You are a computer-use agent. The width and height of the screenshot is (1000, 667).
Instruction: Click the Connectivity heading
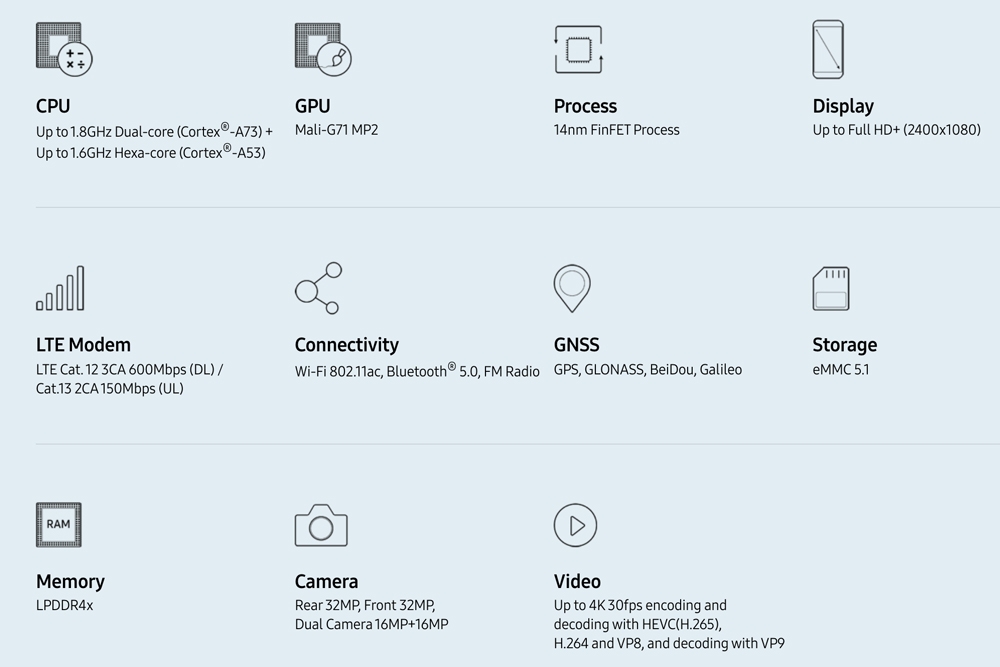tap(346, 345)
